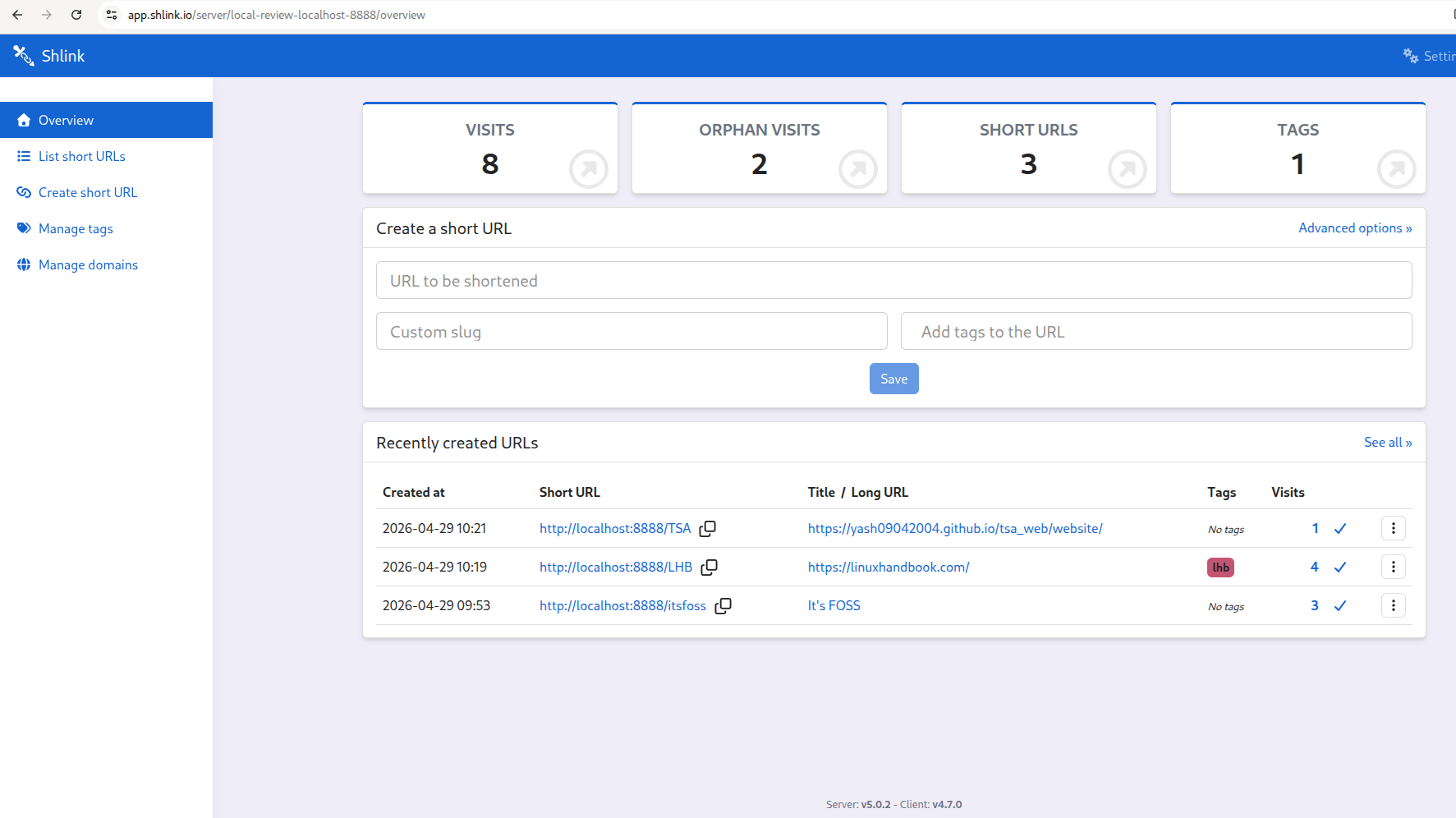Open visits count 1 for TSA

[1315, 528]
